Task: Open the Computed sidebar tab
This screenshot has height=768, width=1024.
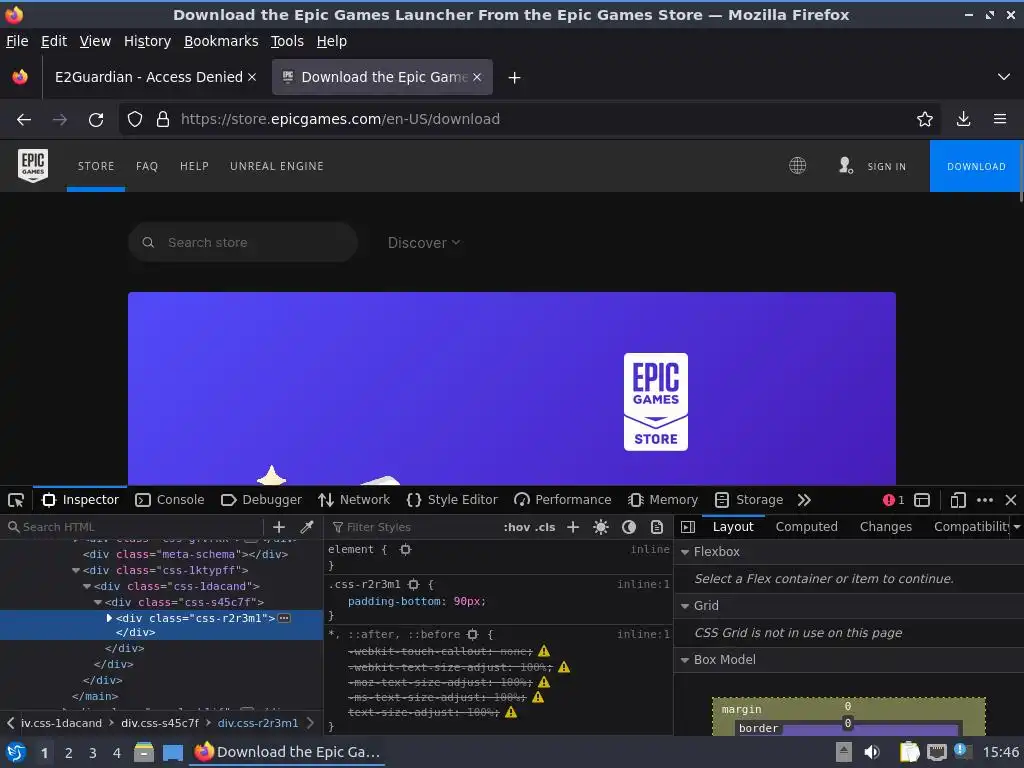Action: pos(807,527)
